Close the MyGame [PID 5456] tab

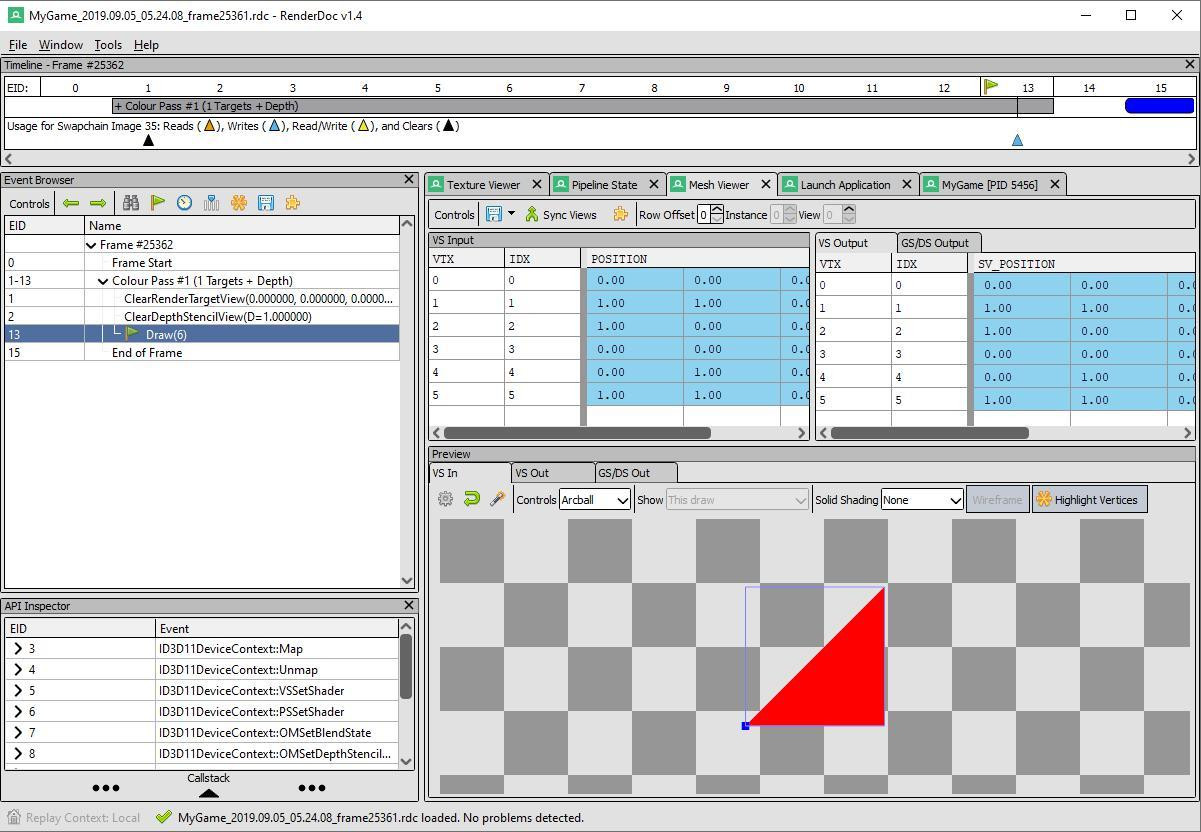click(x=1054, y=184)
